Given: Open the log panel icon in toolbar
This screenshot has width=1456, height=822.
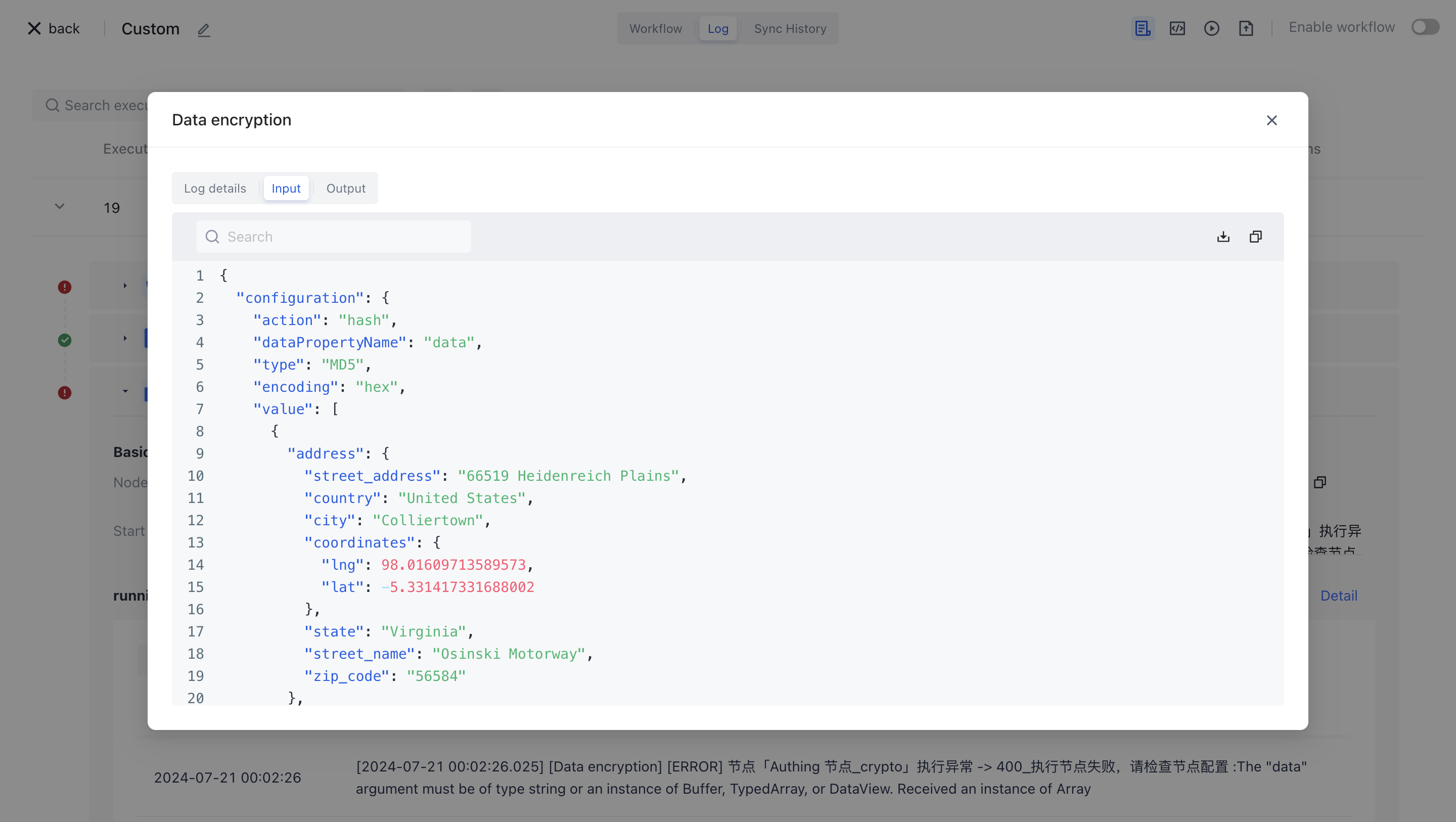Looking at the screenshot, I should pos(1143,28).
